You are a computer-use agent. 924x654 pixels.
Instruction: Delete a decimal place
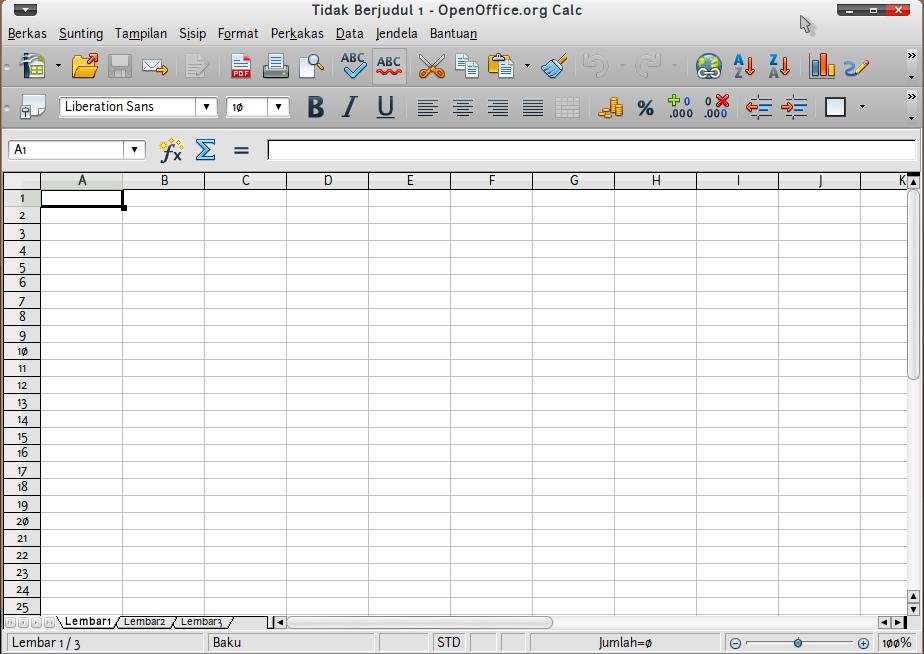tap(716, 107)
